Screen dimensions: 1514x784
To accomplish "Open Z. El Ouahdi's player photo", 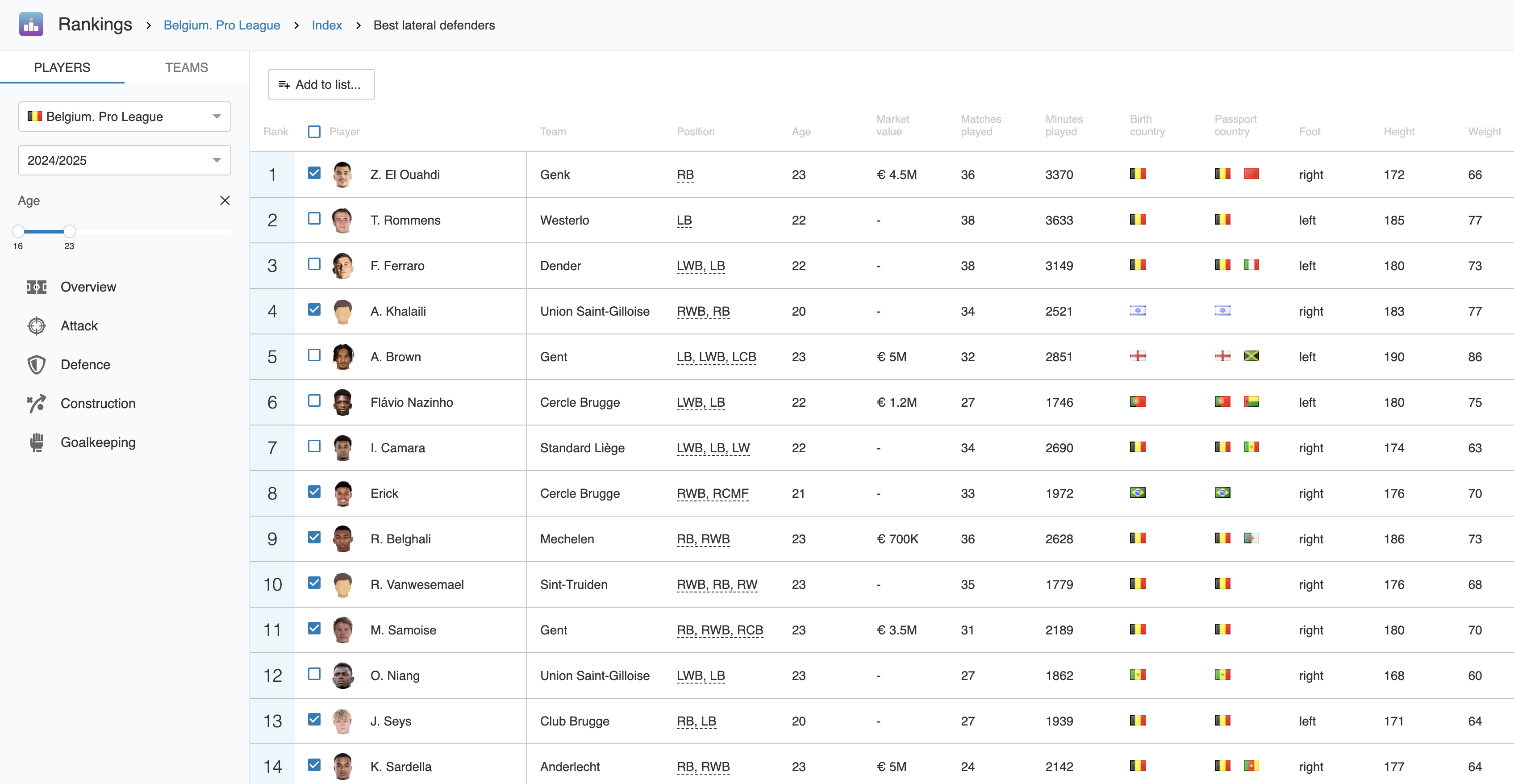I will 342,175.
